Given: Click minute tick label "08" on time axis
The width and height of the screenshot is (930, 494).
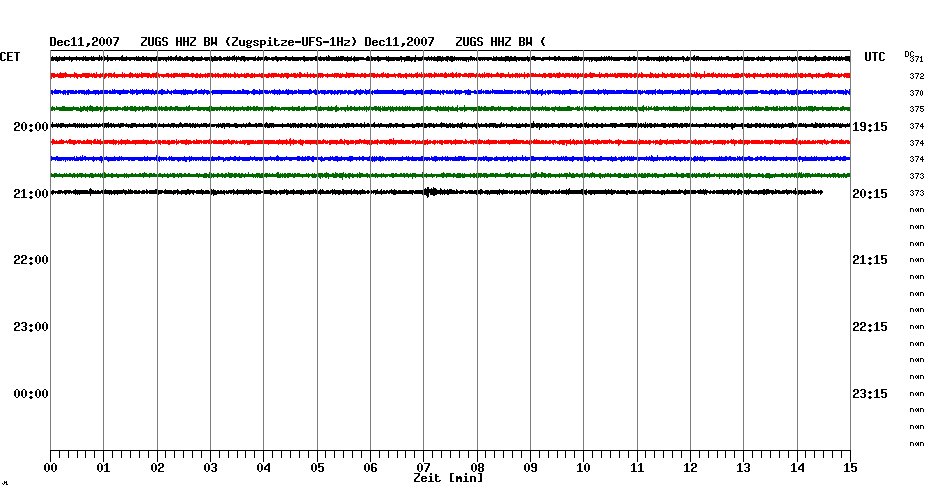Looking at the screenshot, I should 477,468.
